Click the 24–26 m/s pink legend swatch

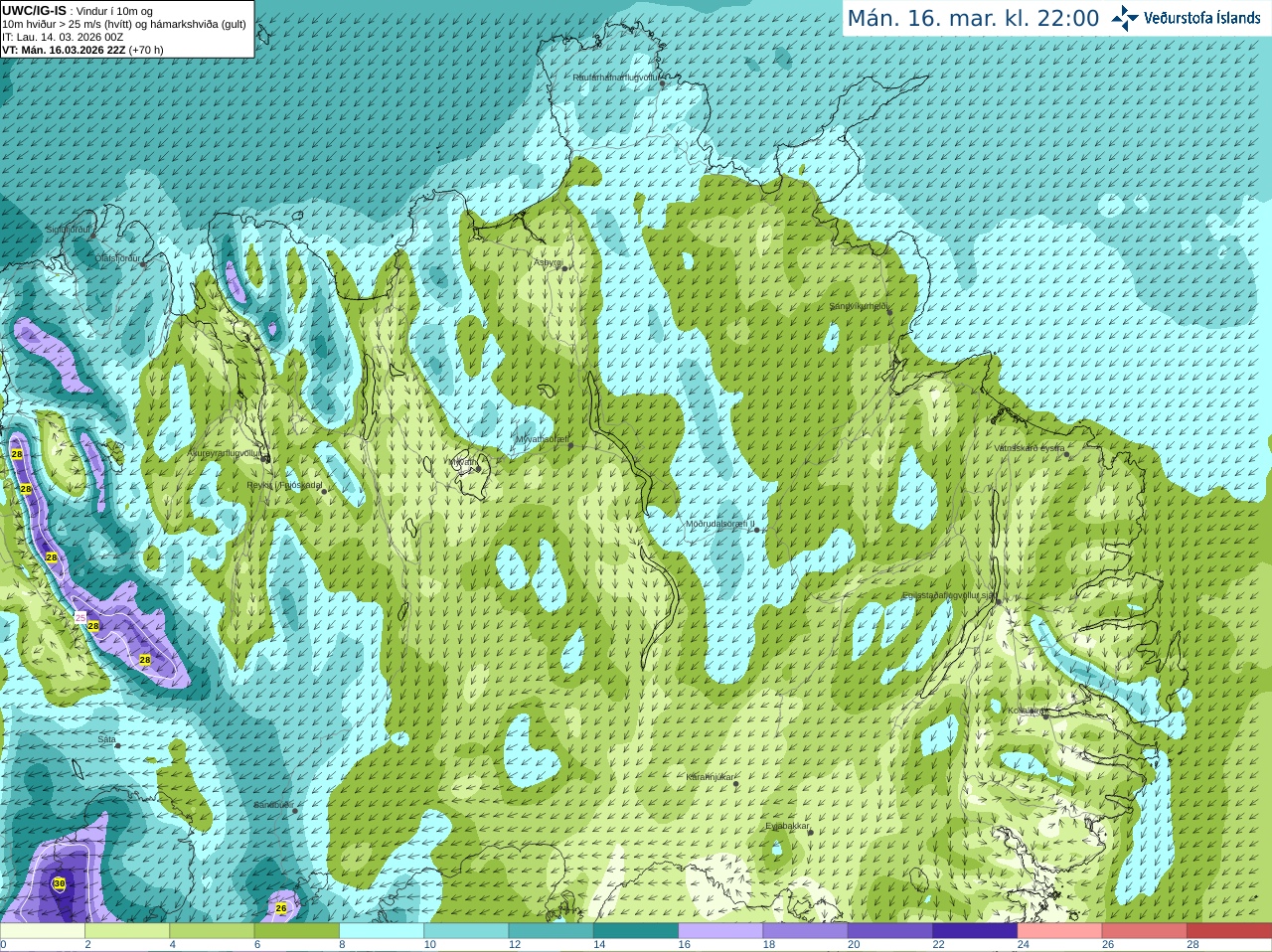coord(1060,931)
